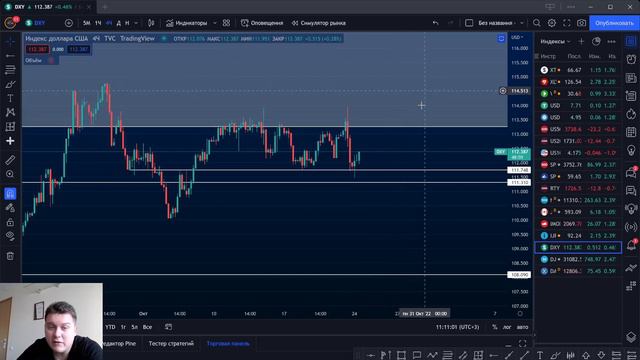This screenshot has width=640, height=360.
Task: Toggle лог logarithmic scale
Action: [x=507, y=327]
